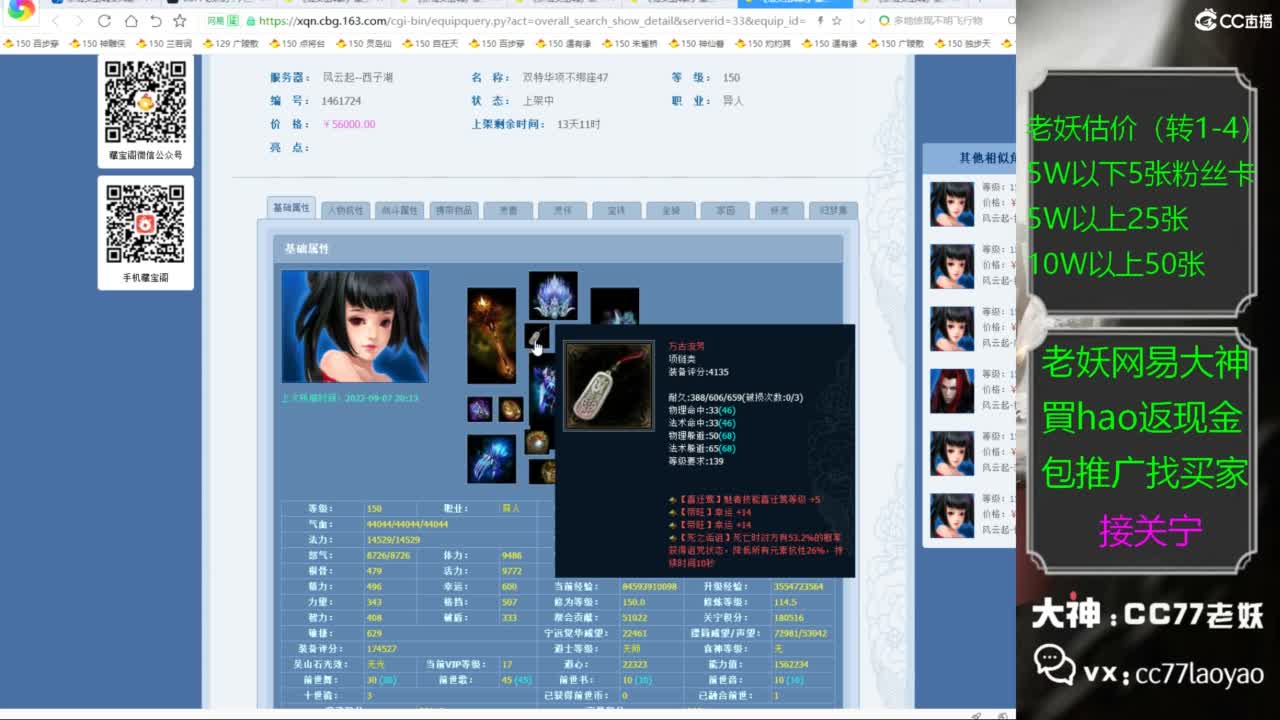This screenshot has height=720, width=1280.
Task: Click the purple gem accessory slot
Action: (479, 409)
